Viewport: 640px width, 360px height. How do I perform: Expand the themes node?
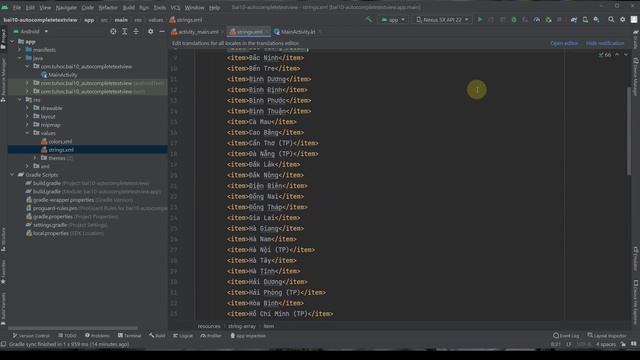pos(35,158)
